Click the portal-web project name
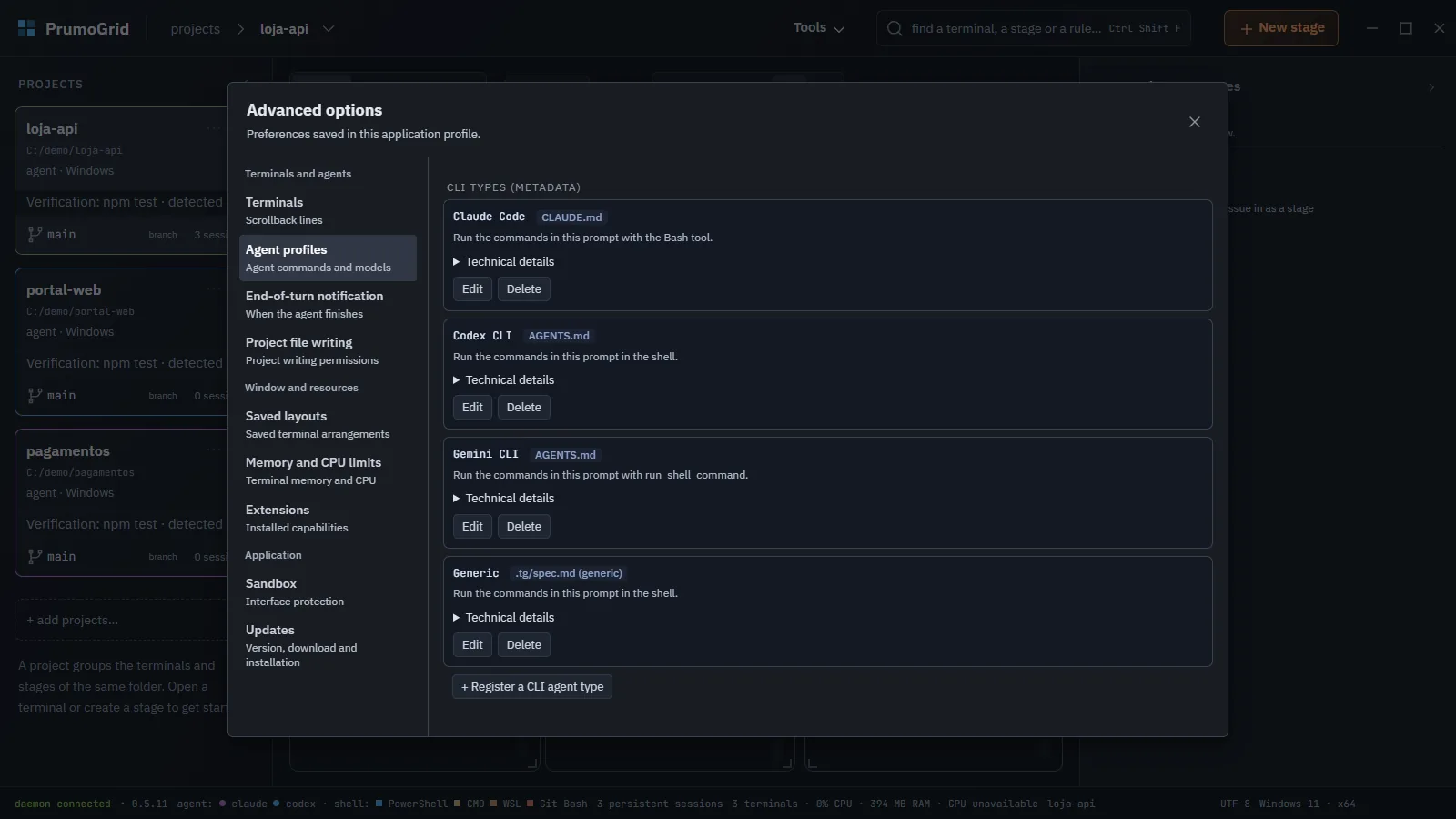The image size is (1456, 819). pos(64,290)
